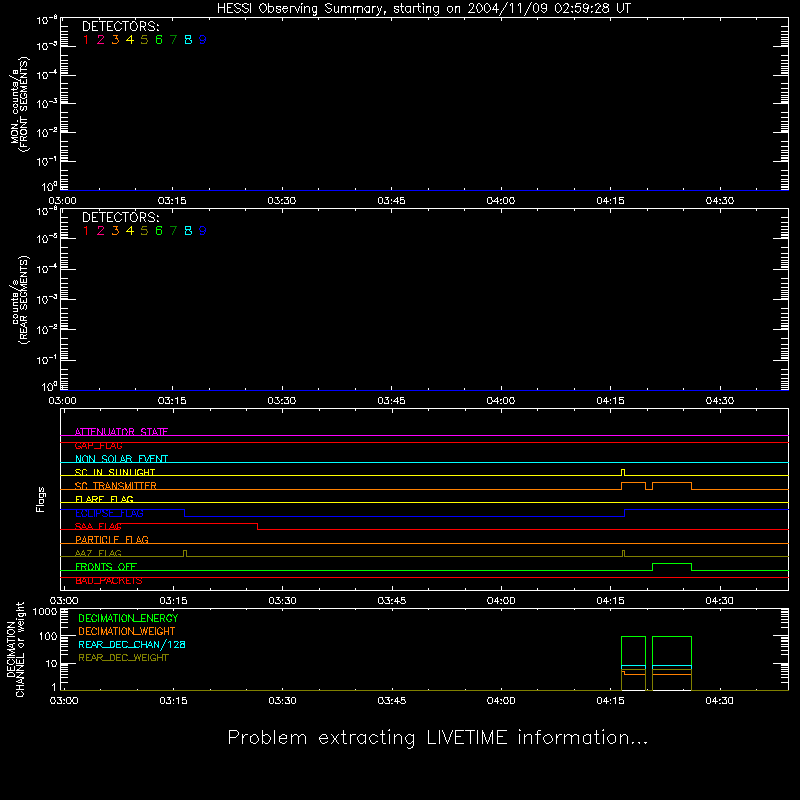800x800 pixels.
Task: Click the SC_TRANSMITTER flag label
Action: coord(116,486)
